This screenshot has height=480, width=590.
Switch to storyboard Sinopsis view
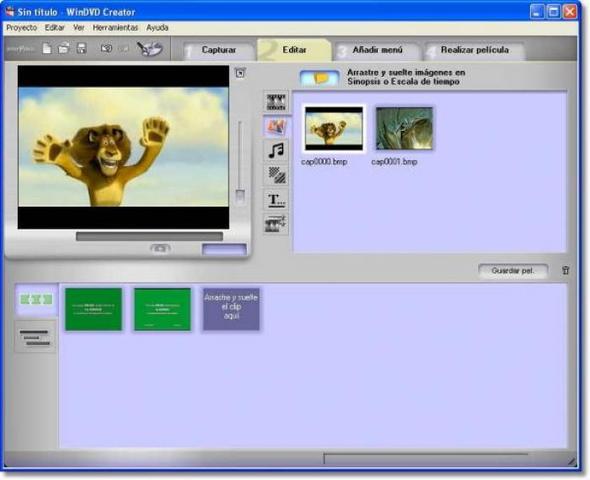click(x=36, y=299)
